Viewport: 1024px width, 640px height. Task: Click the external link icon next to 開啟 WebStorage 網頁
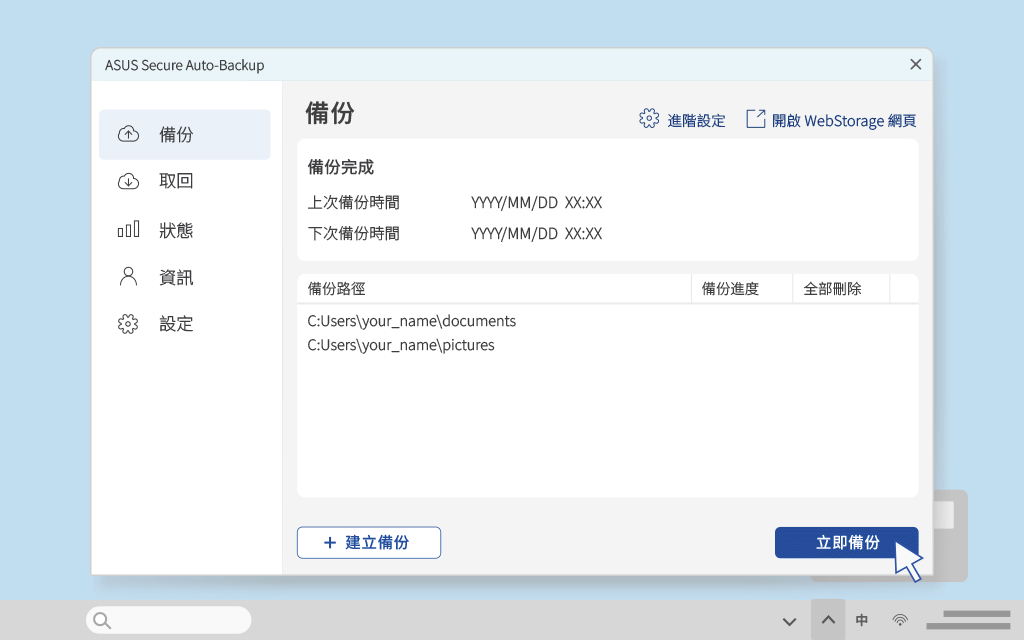click(756, 119)
